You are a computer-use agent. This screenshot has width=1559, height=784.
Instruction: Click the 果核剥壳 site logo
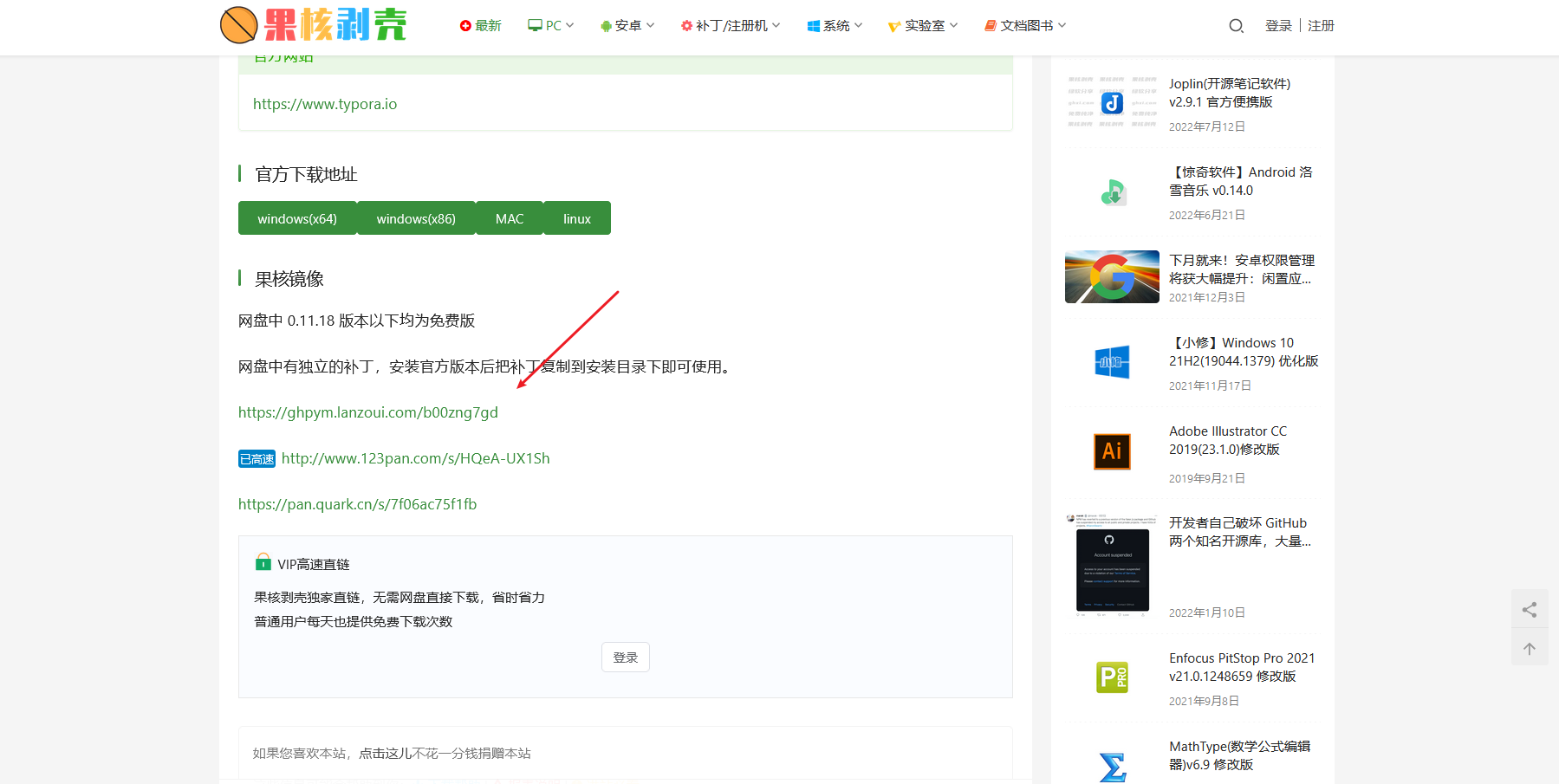click(314, 25)
